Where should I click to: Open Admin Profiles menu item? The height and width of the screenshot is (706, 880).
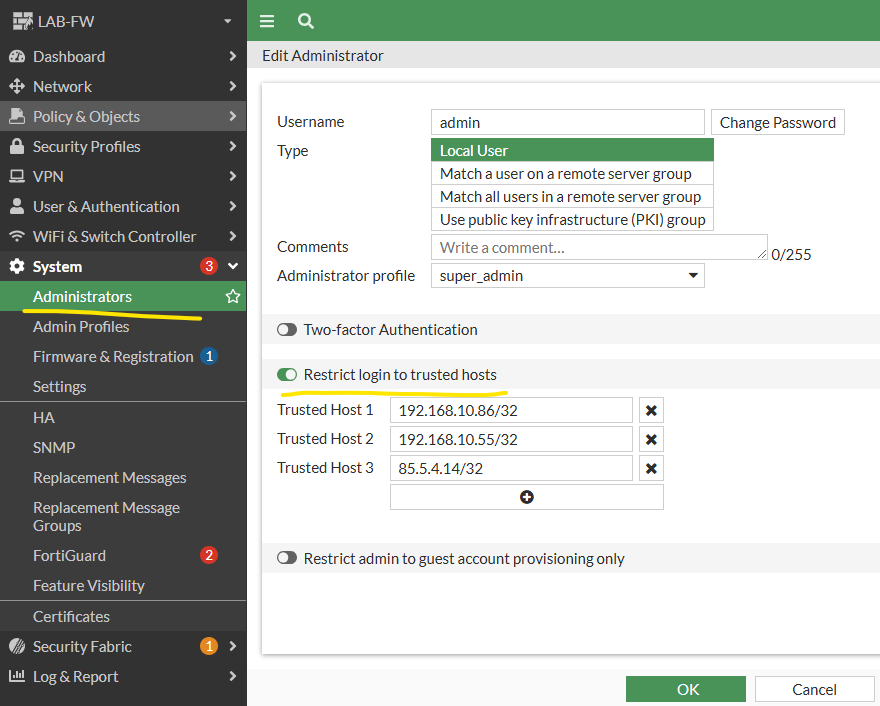81,327
